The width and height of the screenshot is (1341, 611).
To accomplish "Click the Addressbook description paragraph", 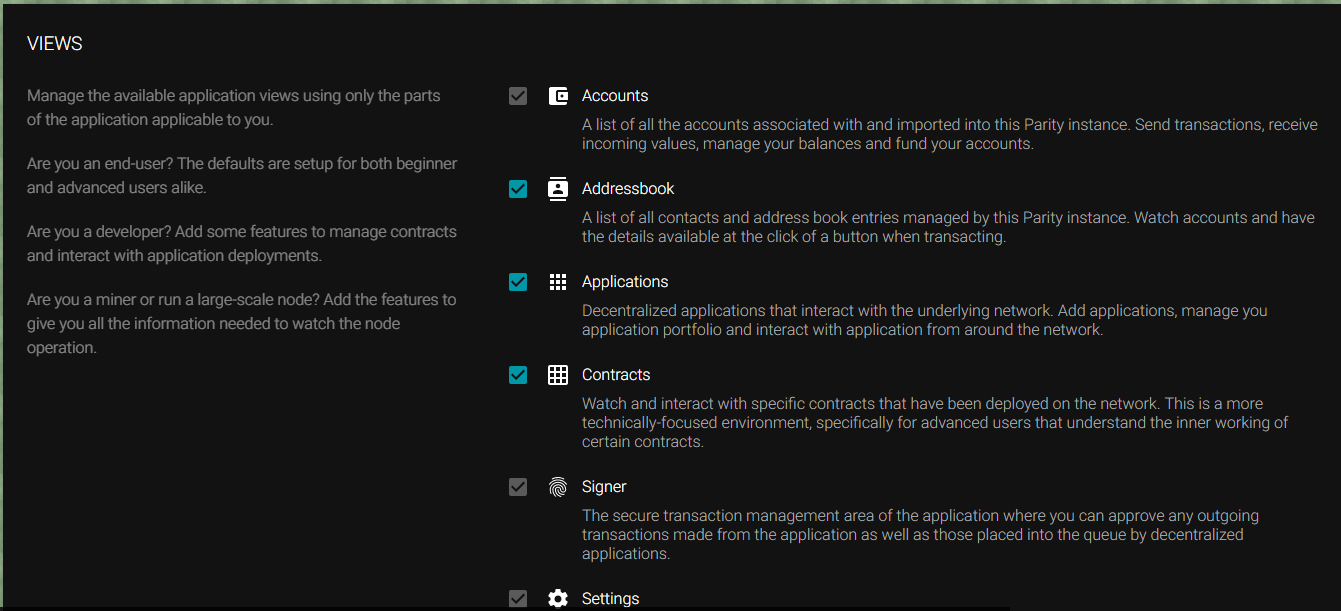I will pos(948,227).
